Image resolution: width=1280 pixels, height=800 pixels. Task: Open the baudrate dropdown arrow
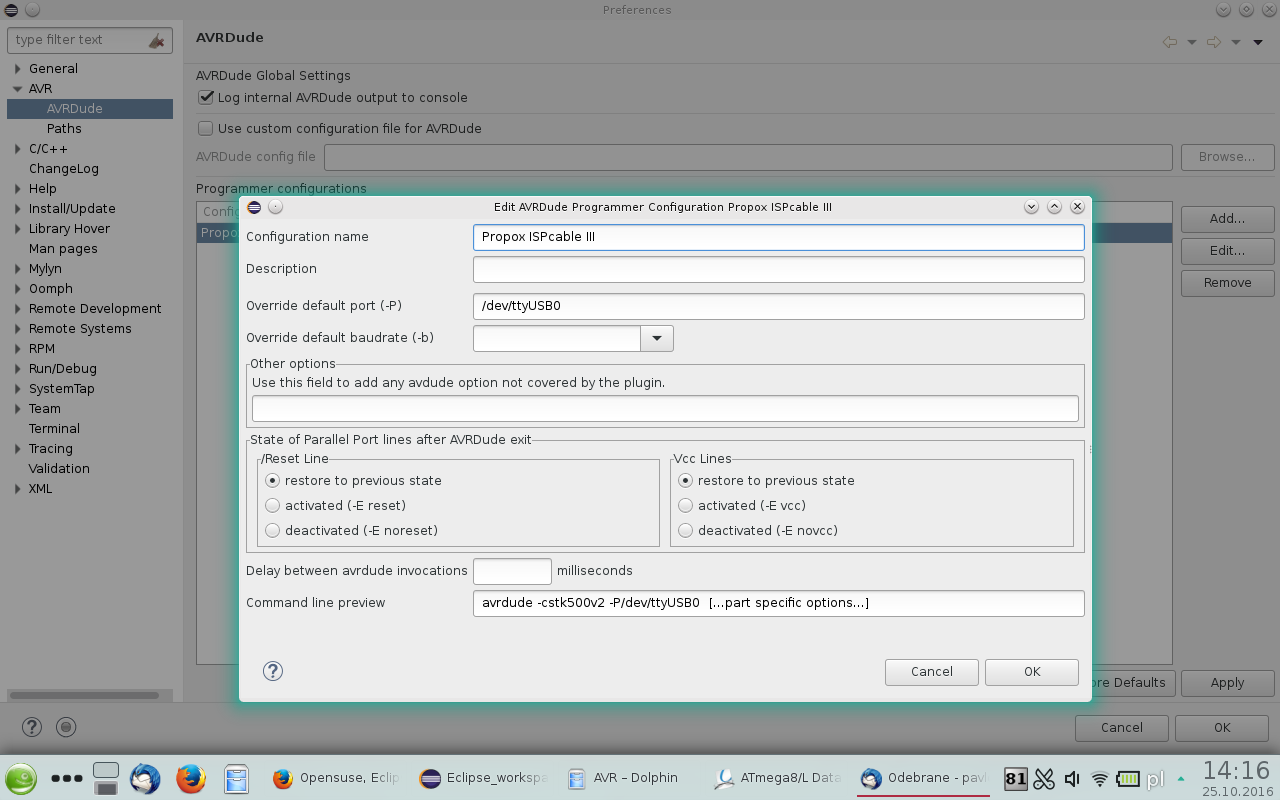click(657, 338)
